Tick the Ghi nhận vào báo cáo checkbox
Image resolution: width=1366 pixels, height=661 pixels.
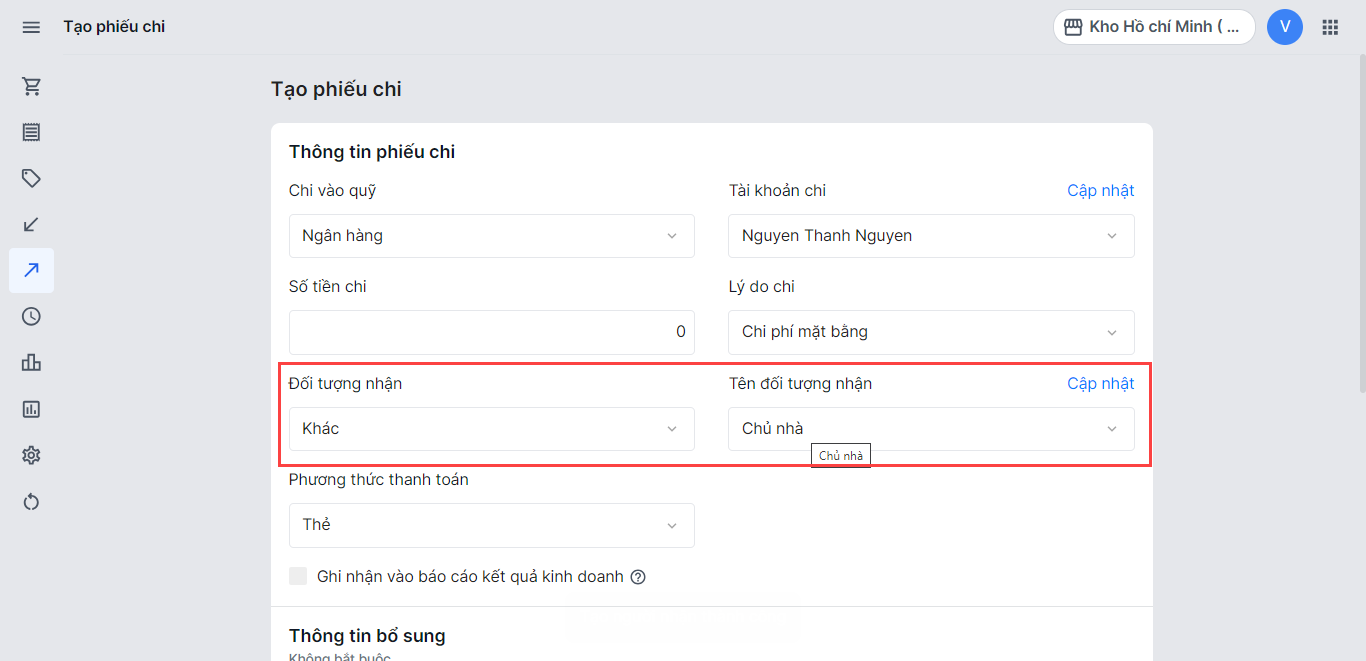click(x=298, y=576)
